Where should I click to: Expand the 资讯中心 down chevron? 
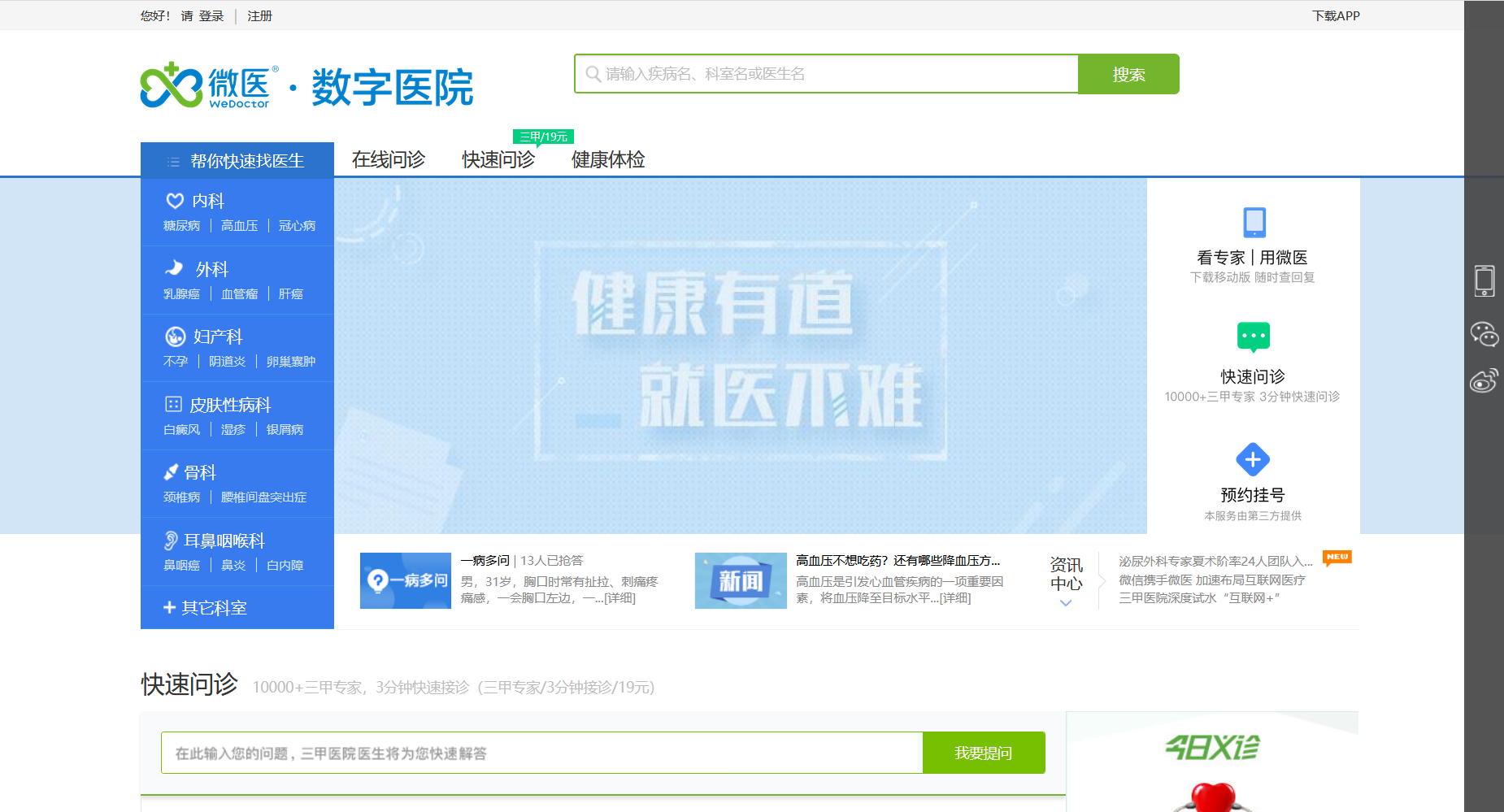1066,603
